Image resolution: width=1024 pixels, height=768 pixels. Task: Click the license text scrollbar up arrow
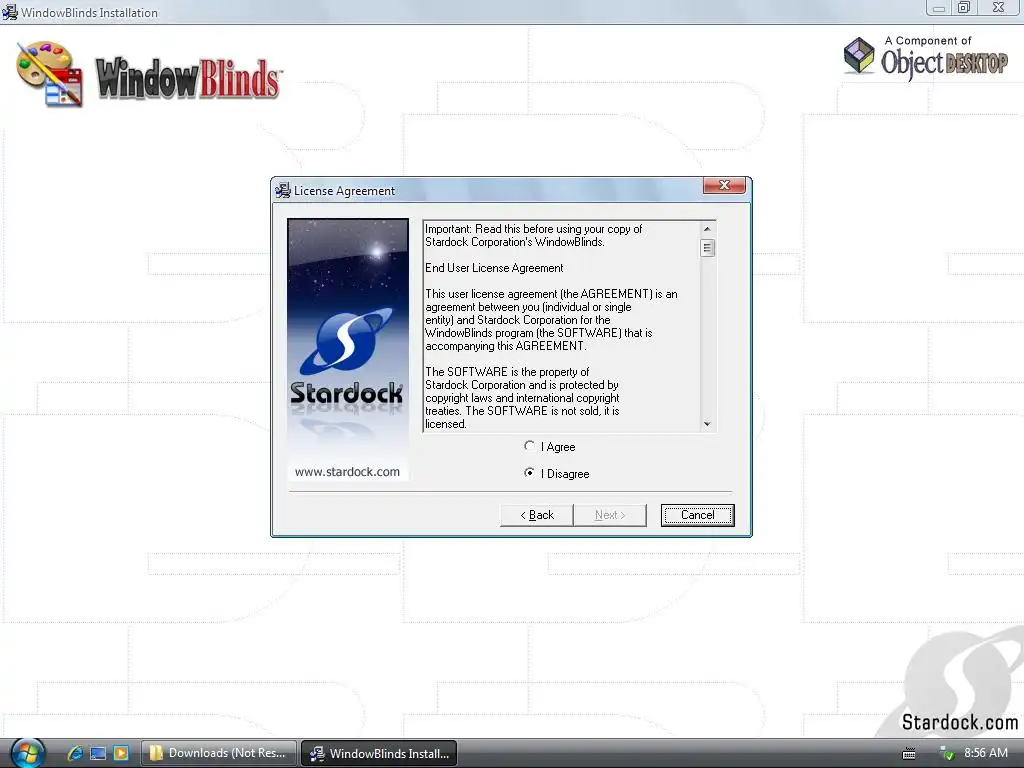coord(707,229)
